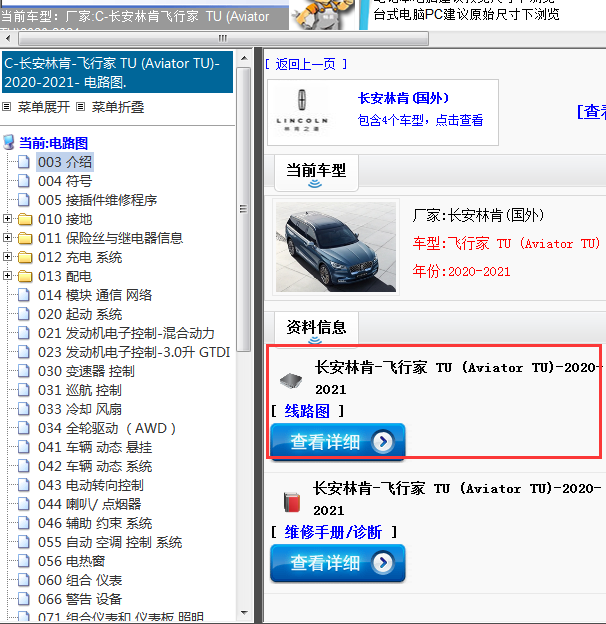Click the page icon for 004 符号
This screenshot has height=624, width=606.
point(24,181)
